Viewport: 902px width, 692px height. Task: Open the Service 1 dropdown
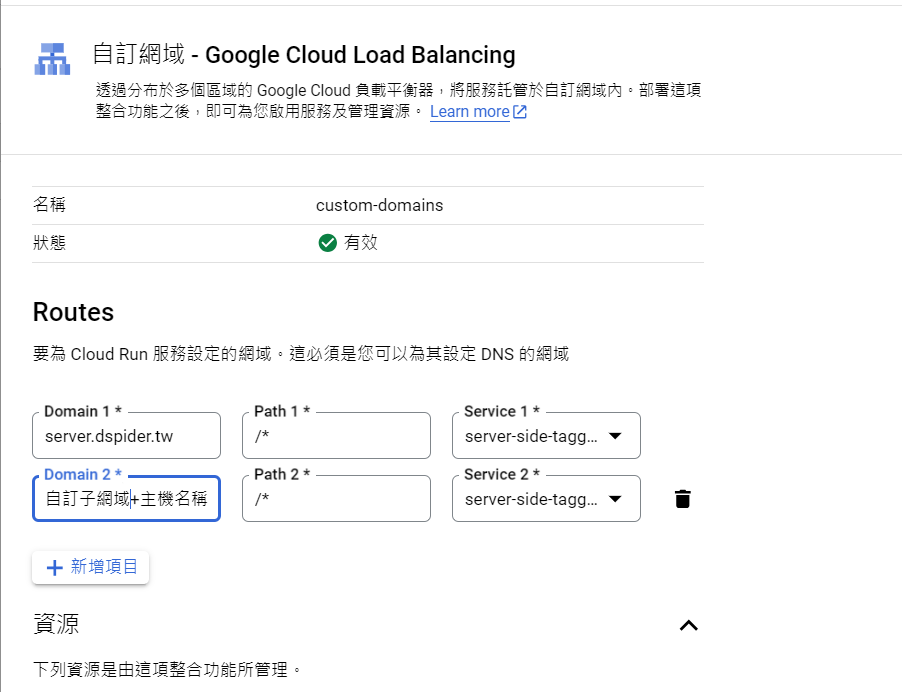coord(546,435)
